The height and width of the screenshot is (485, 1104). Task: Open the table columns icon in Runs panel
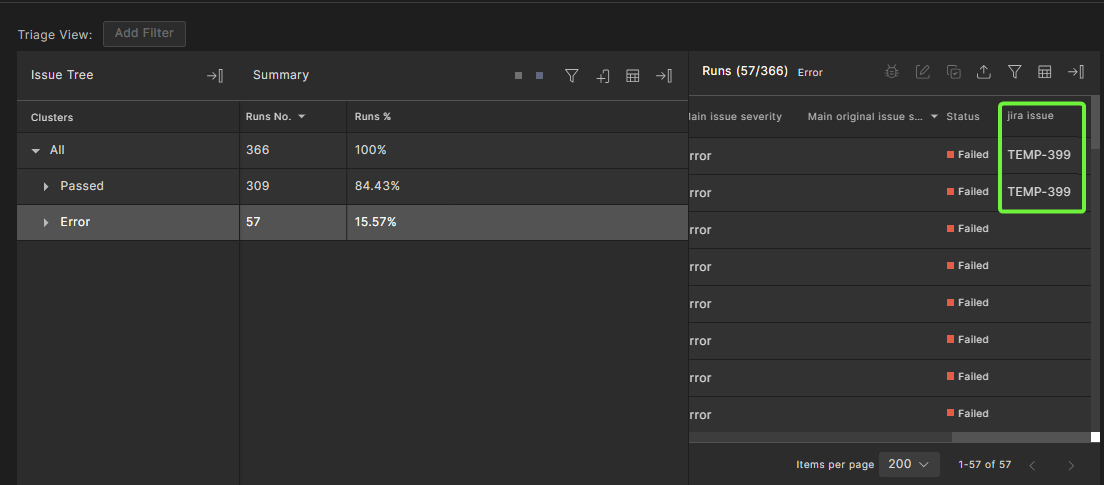[x=1044, y=72]
